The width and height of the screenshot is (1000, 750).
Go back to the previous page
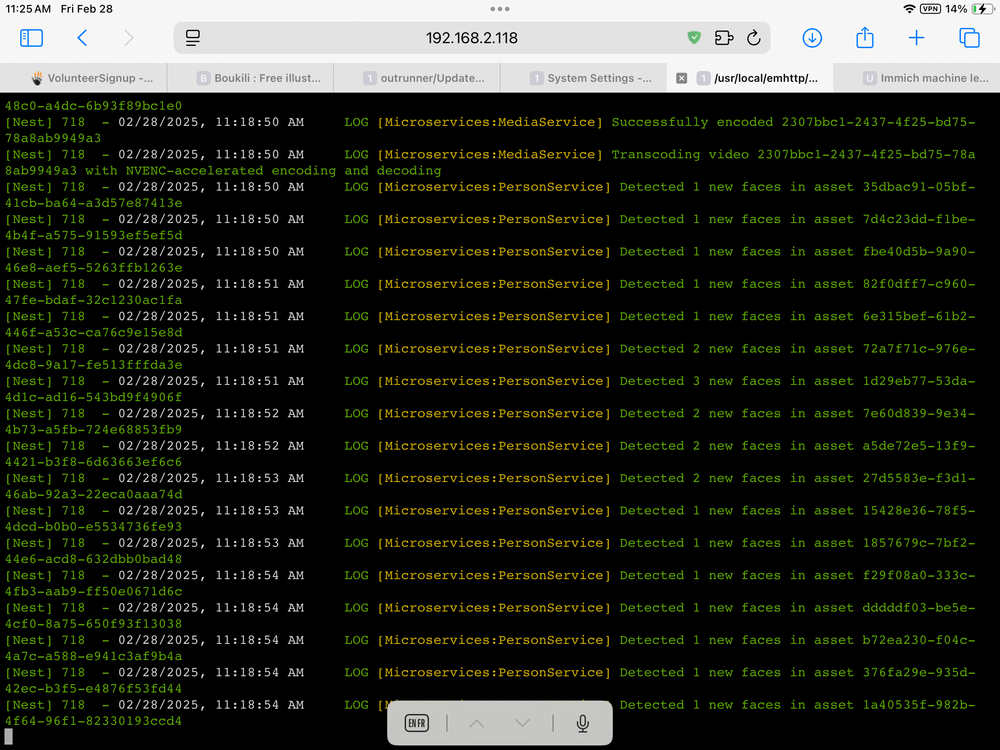pos(82,38)
